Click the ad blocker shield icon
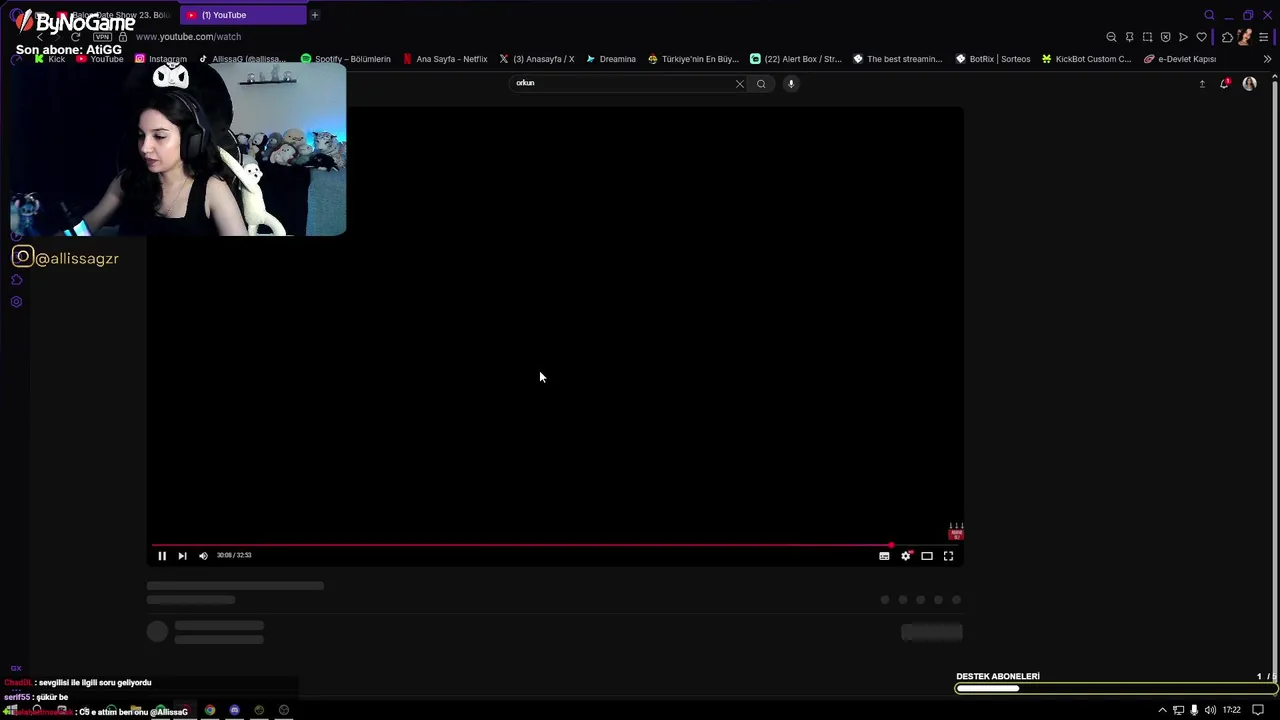This screenshot has width=1280, height=720. 1165,37
